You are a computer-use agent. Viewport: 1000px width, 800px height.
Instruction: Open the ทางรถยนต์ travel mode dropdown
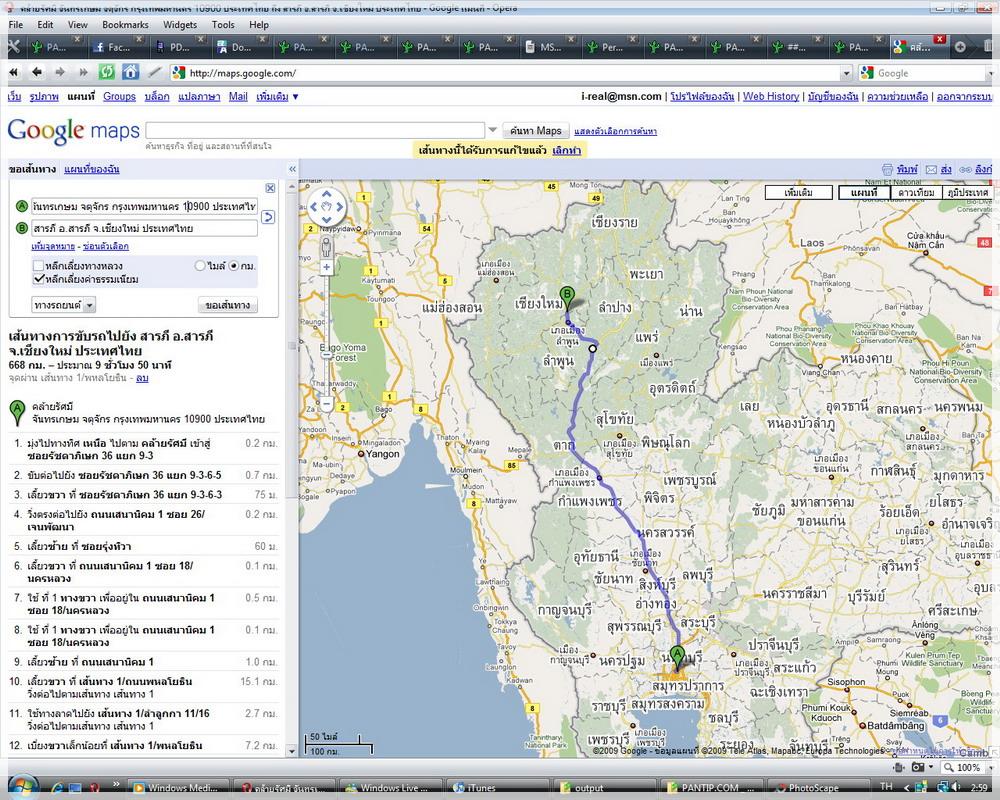(x=64, y=305)
